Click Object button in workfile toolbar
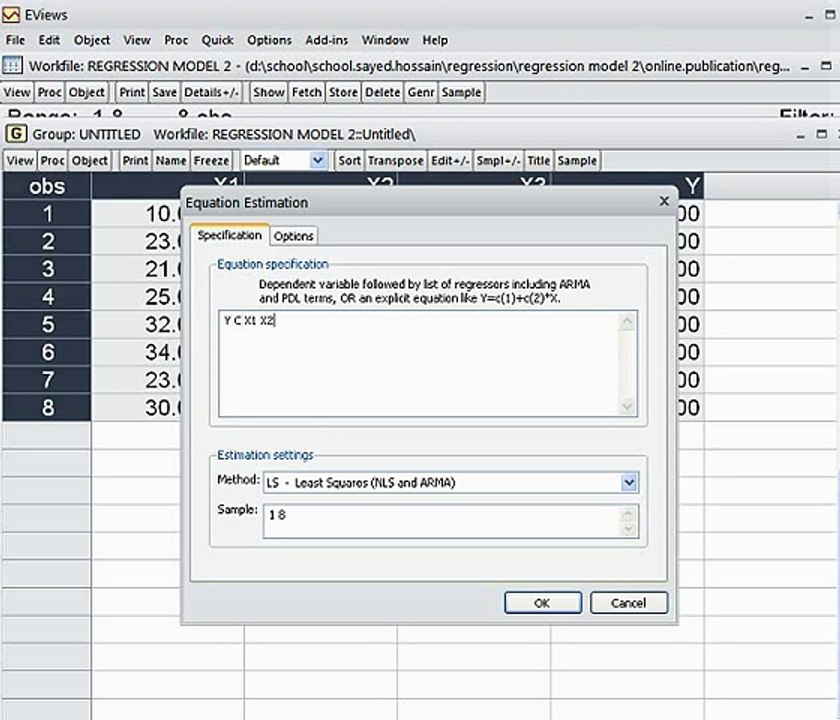The image size is (840, 720). tap(87, 92)
